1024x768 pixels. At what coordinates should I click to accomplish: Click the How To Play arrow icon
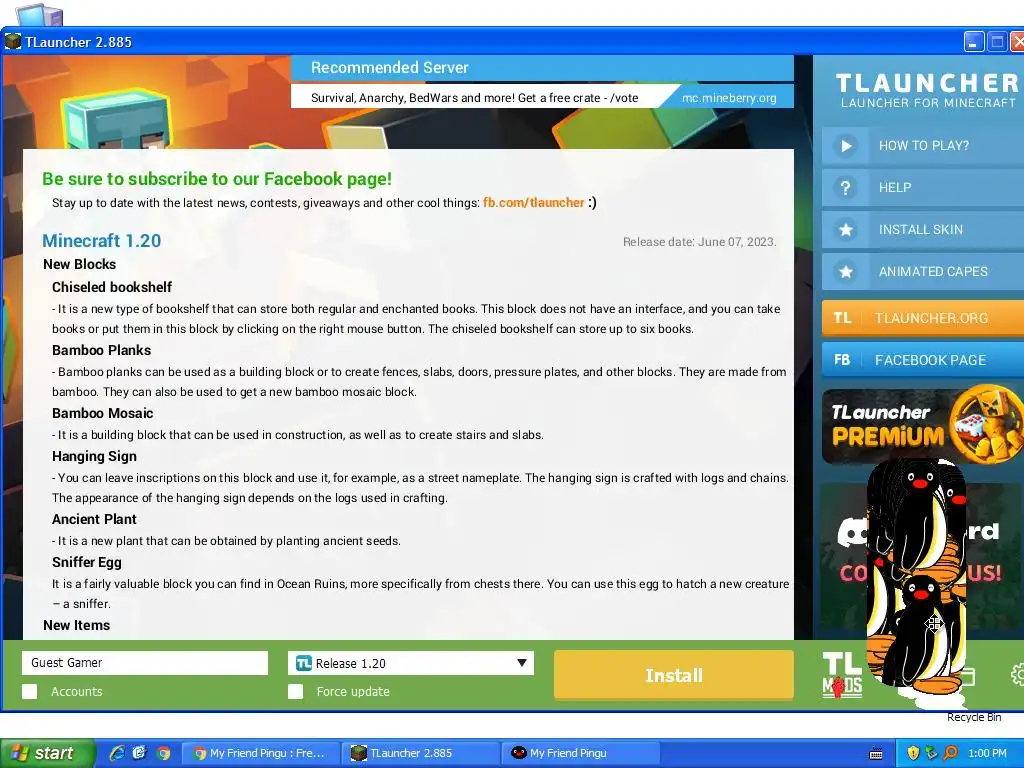[x=846, y=146]
